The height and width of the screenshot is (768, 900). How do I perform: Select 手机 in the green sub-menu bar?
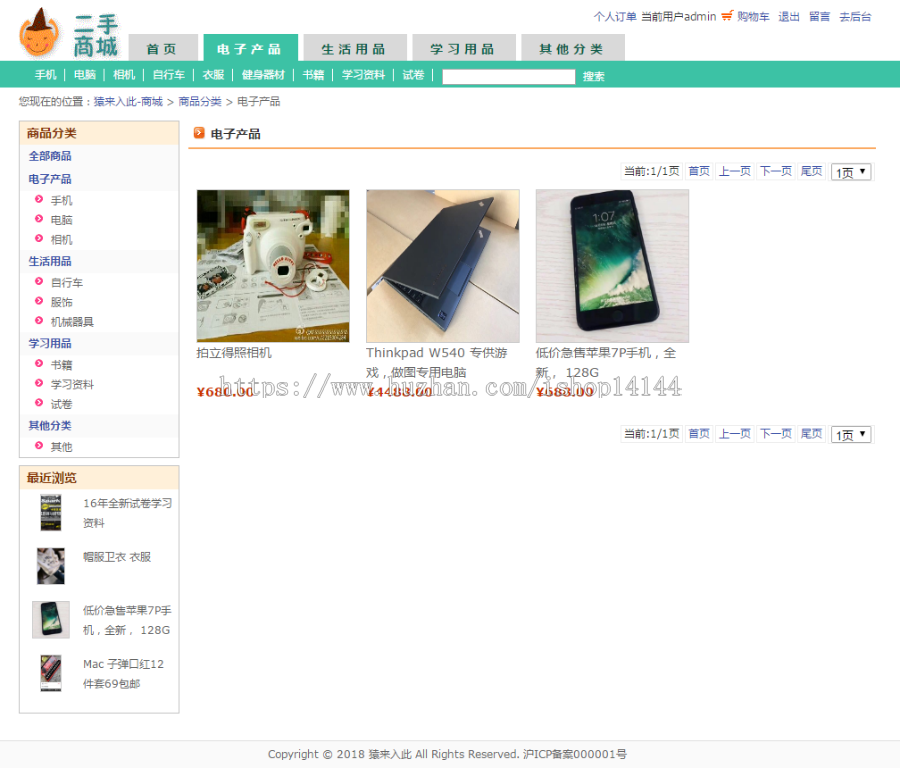point(45,75)
